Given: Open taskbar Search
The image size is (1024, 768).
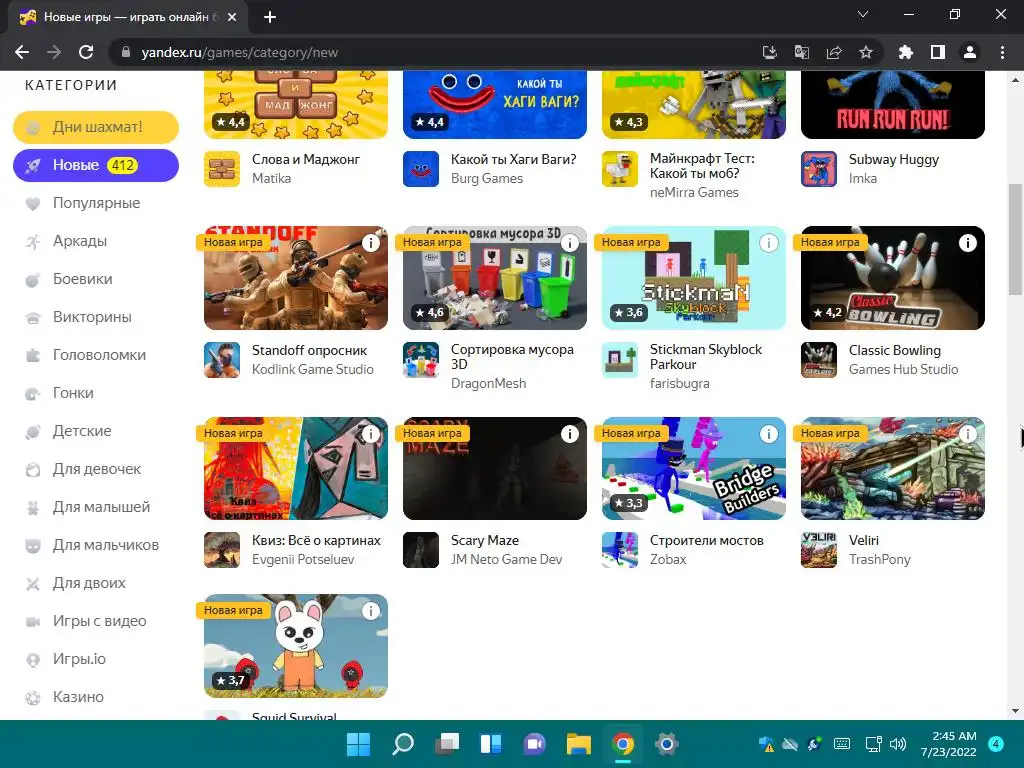Looking at the screenshot, I should [403, 744].
